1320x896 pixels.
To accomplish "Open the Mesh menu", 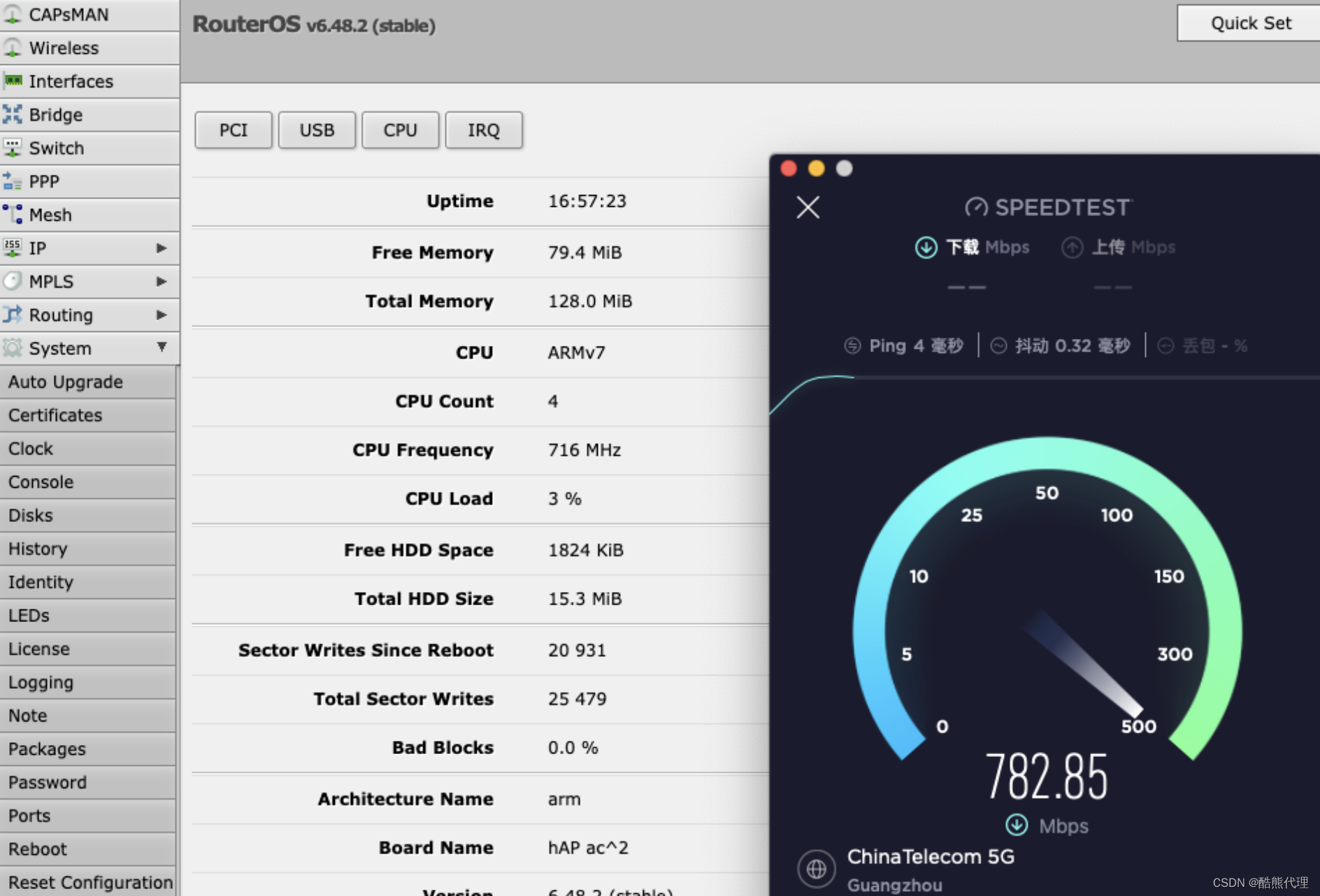I will pyautogui.click(x=89, y=215).
